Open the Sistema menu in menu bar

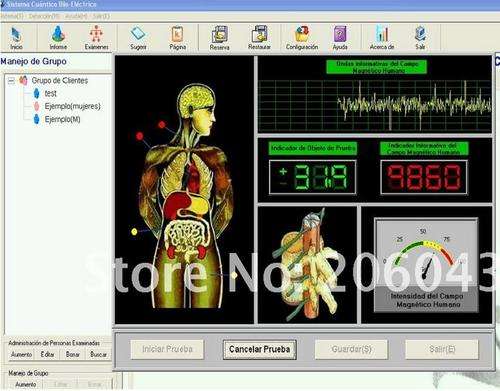click(x=12, y=16)
